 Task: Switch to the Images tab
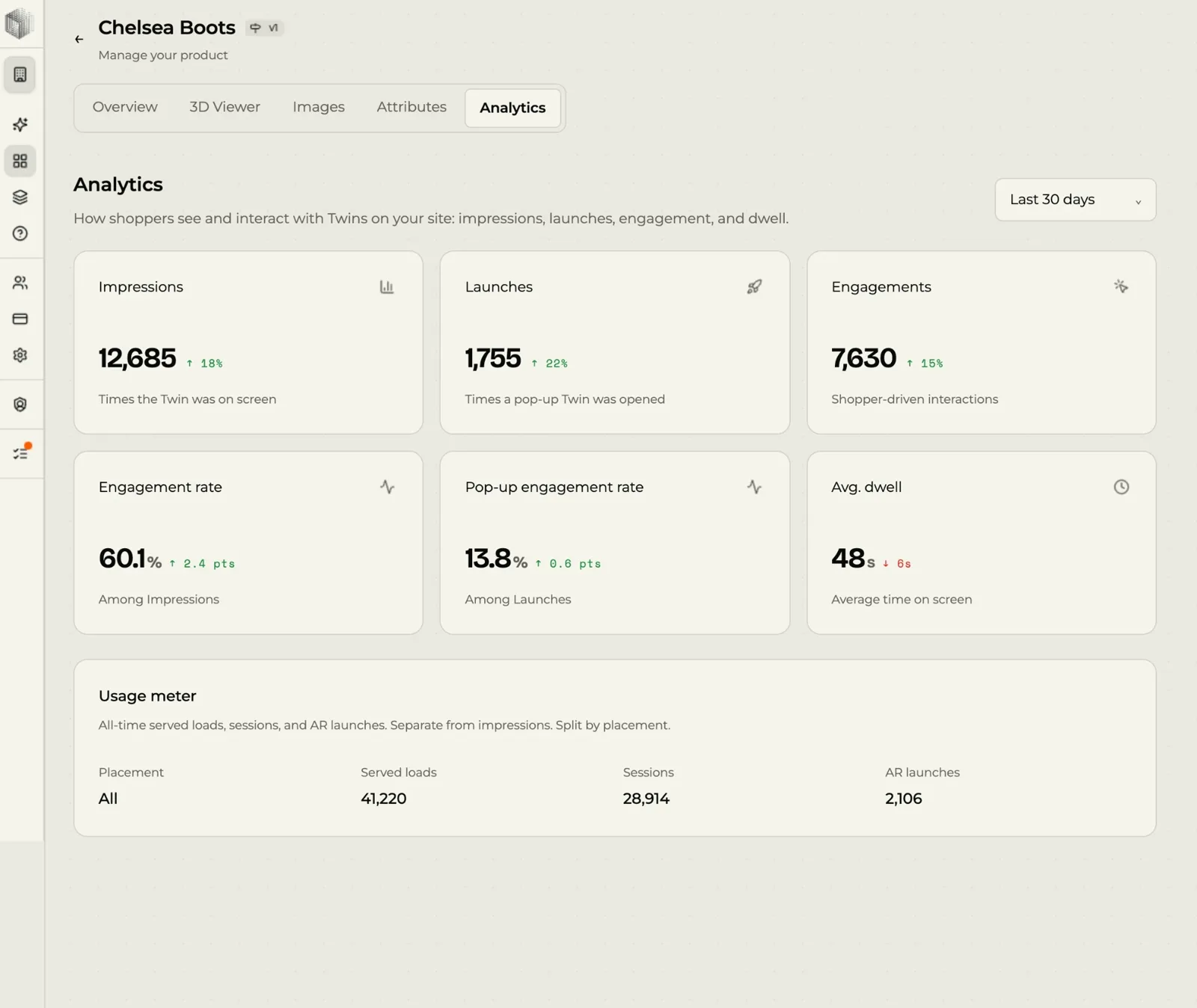[319, 107]
